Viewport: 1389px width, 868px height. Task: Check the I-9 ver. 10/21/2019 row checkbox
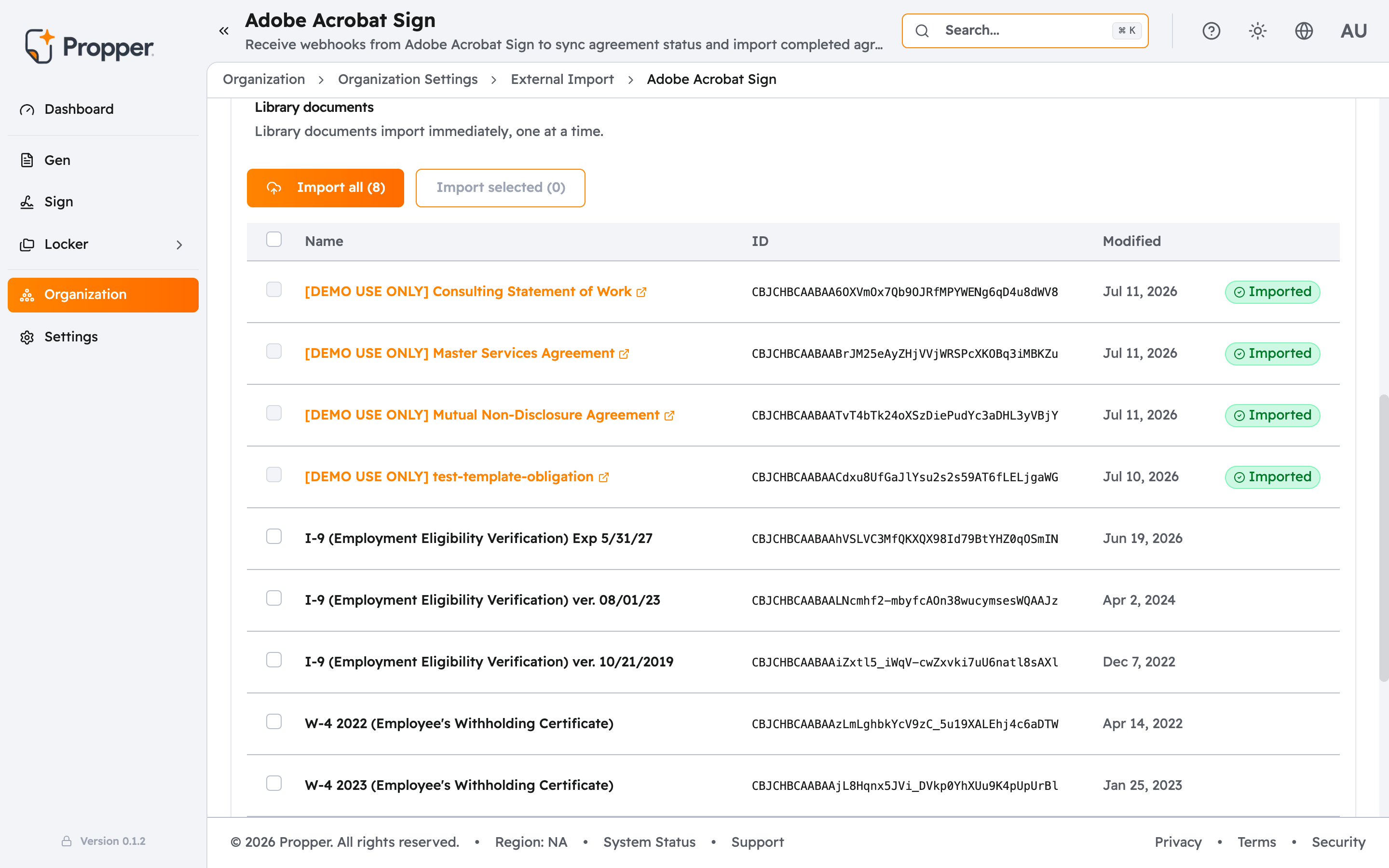tap(274, 660)
